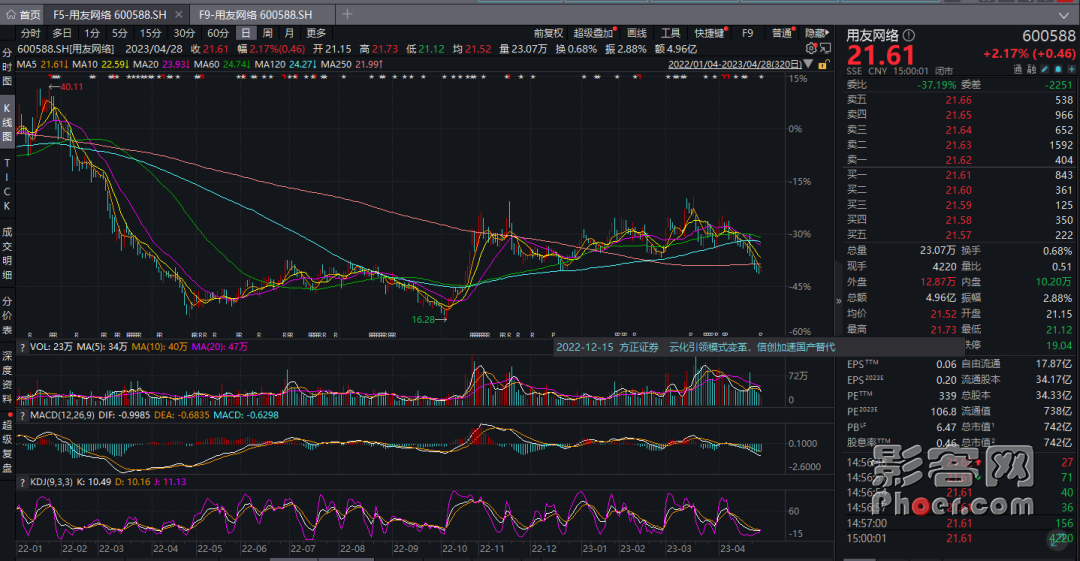Expand the 更多 periods menu
This screenshot has width=1080, height=561.
pyautogui.click(x=316, y=33)
